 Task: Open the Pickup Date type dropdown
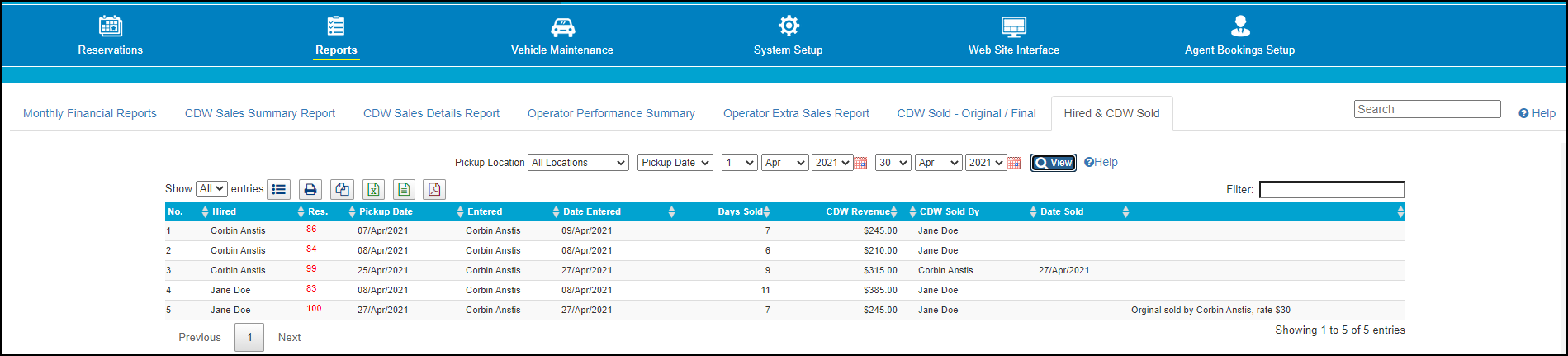tap(675, 163)
